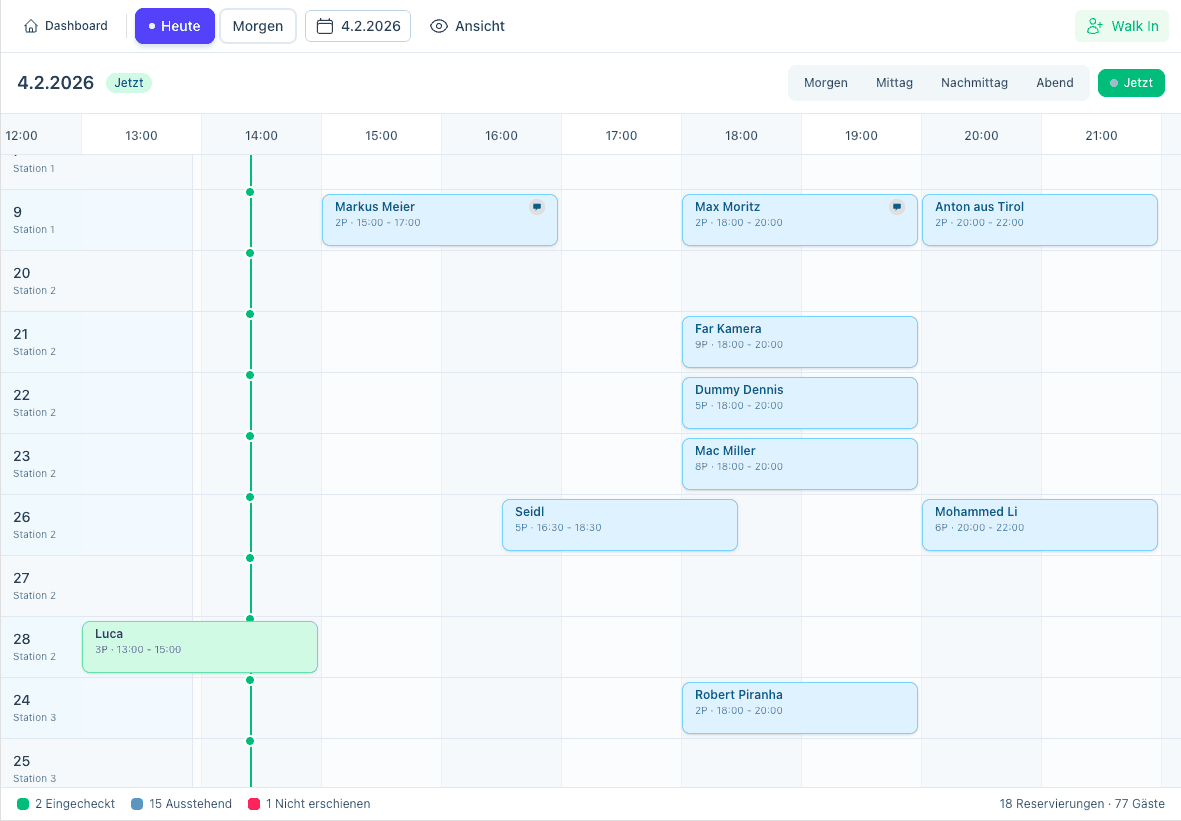Jump to Abend time section
This screenshot has width=1181, height=821.
tap(1054, 83)
